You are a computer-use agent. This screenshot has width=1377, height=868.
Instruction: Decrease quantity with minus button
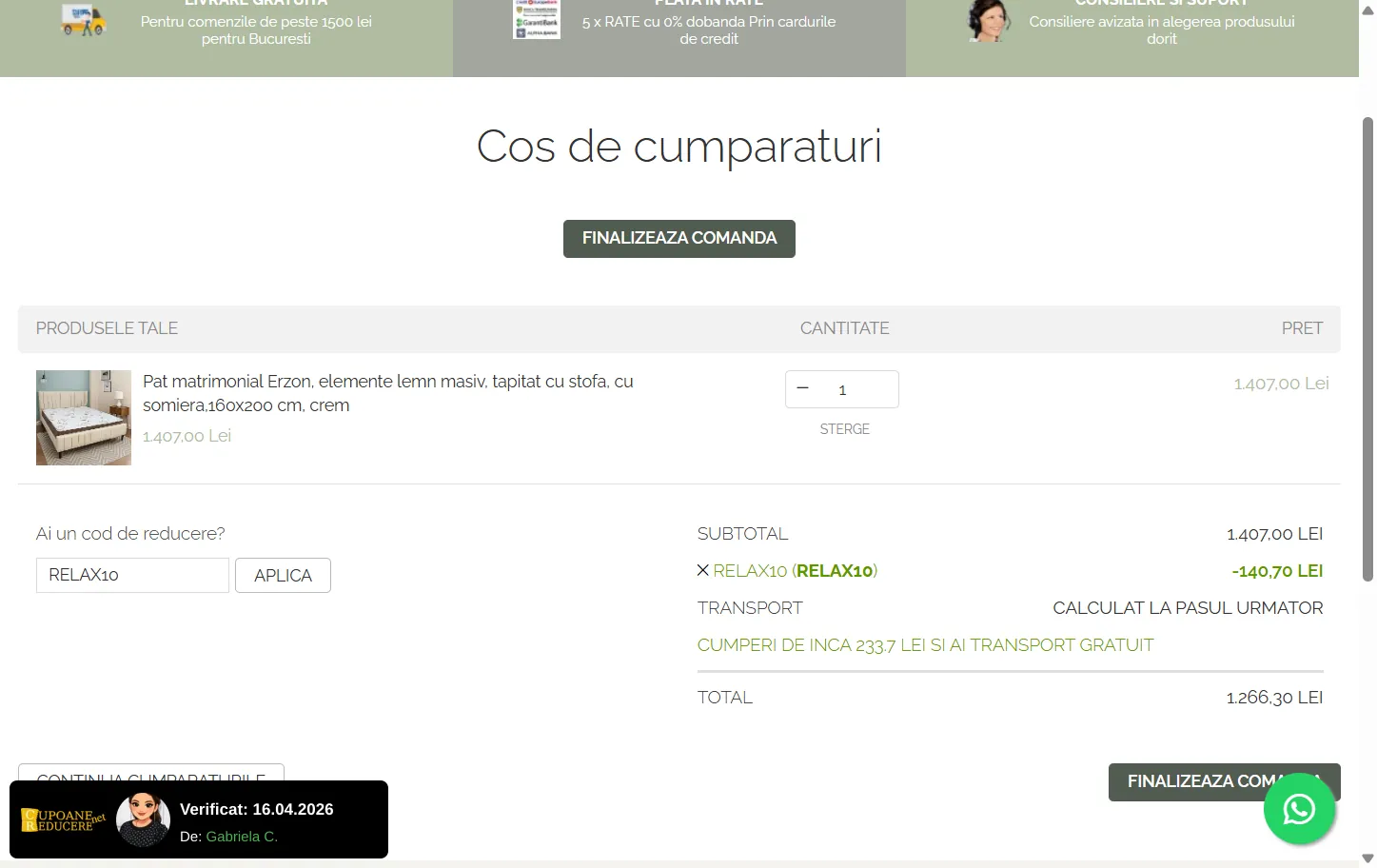[x=803, y=388]
